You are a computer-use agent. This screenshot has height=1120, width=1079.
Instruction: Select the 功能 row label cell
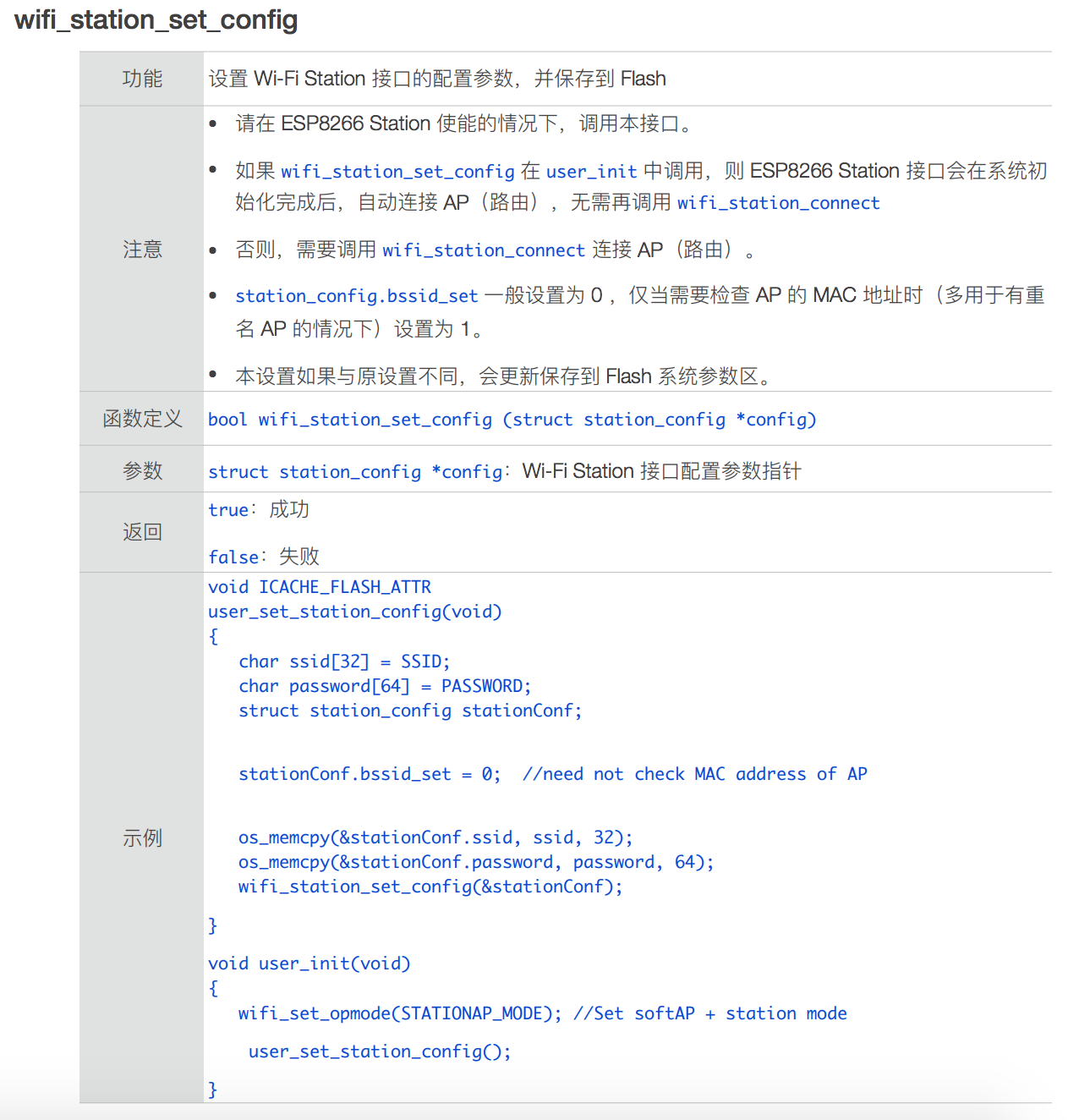(142, 79)
